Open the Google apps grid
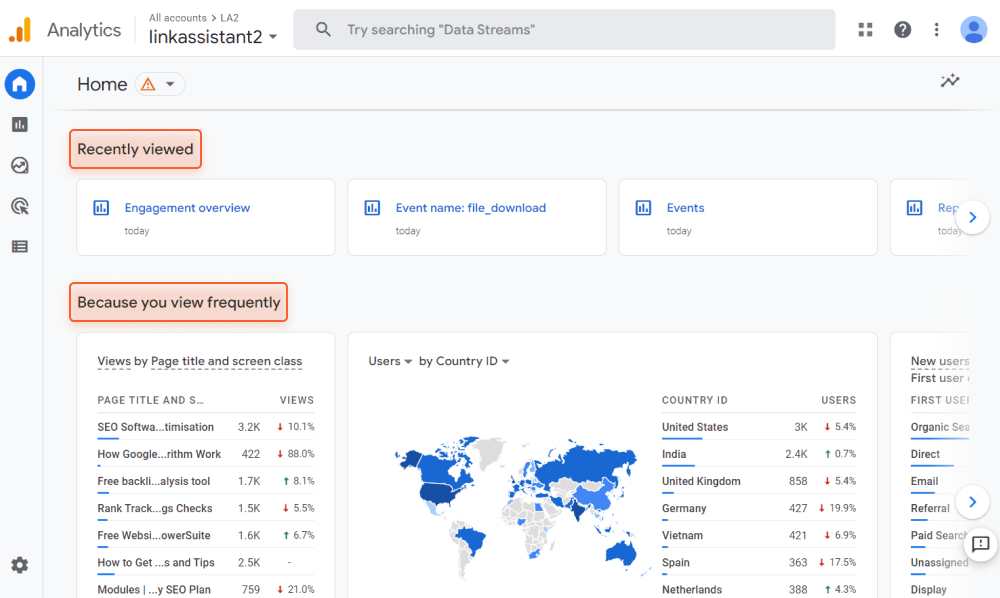The width and height of the screenshot is (1000, 598). [x=865, y=29]
